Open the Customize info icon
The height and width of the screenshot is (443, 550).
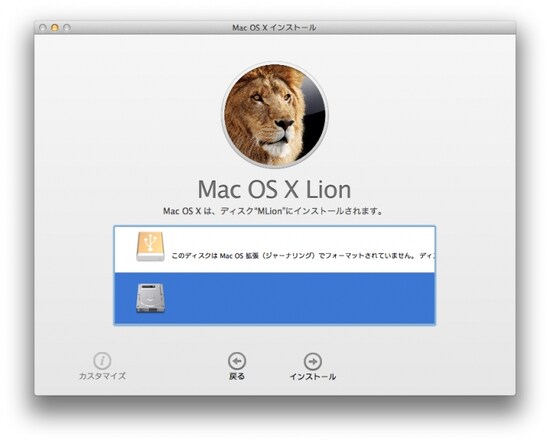coord(102,361)
